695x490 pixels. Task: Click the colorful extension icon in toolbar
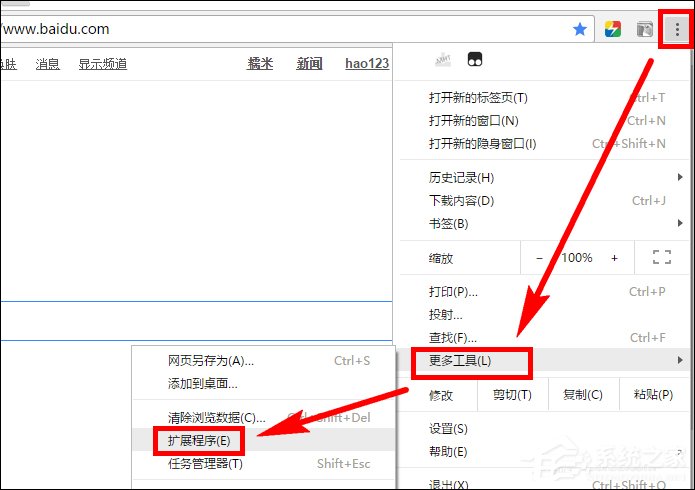(613, 29)
